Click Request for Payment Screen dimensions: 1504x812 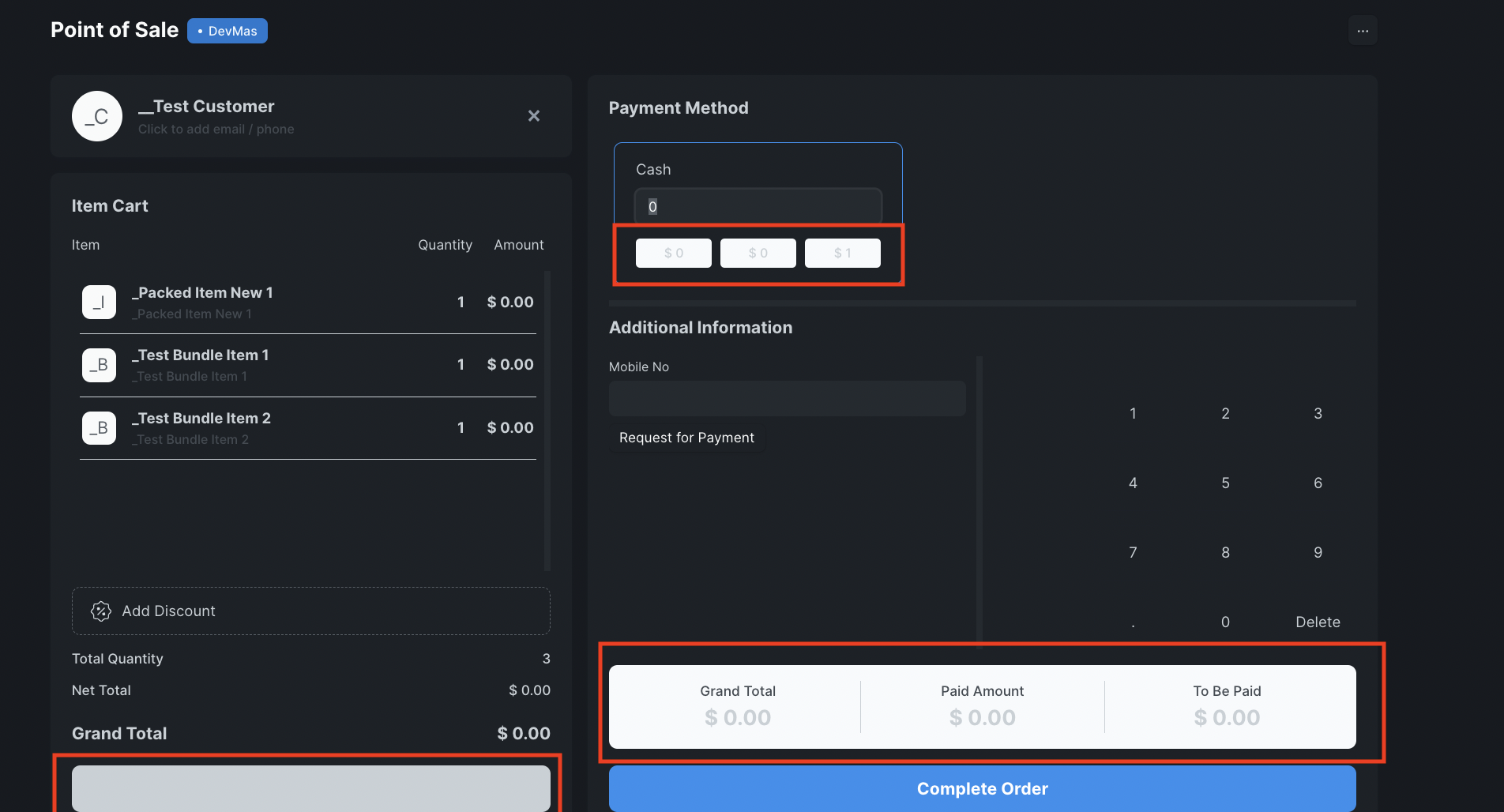[686, 438]
